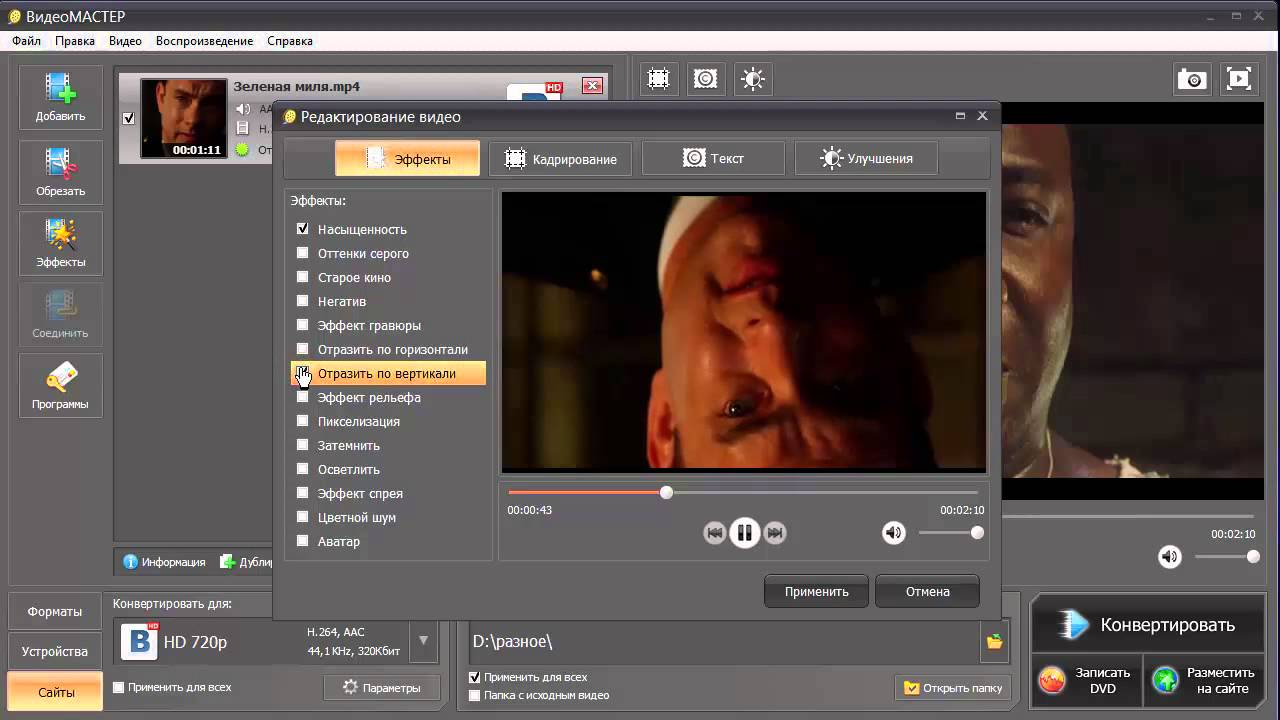The image size is (1280, 720).
Task: Click the dialog playback progress slider handle
Action: tap(667, 492)
